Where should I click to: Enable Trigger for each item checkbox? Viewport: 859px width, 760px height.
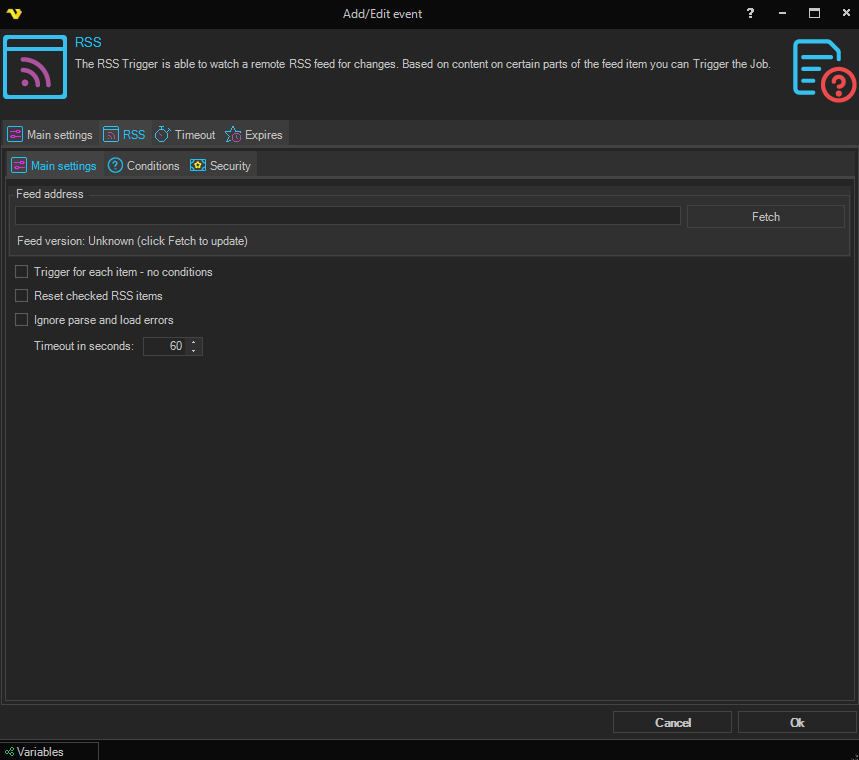pyautogui.click(x=22, y=272)
